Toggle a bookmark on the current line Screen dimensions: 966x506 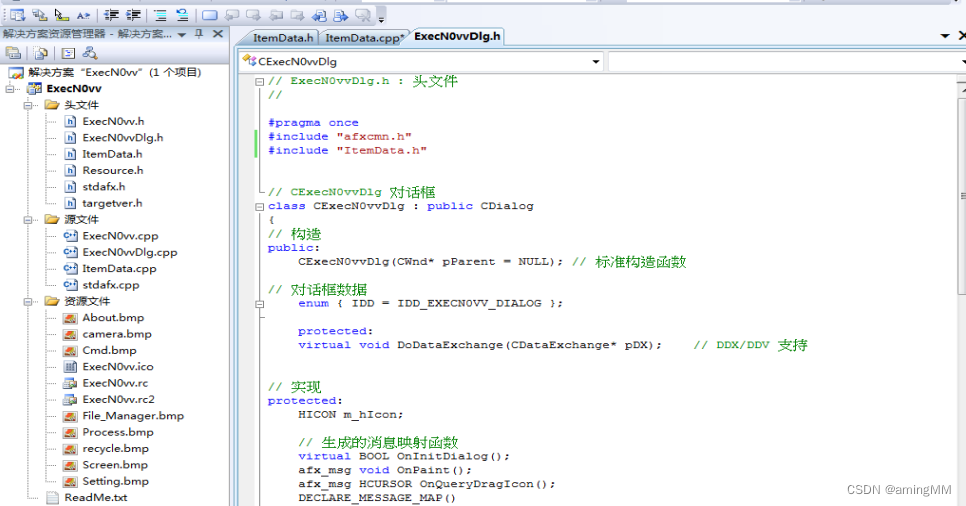point(209,15)
